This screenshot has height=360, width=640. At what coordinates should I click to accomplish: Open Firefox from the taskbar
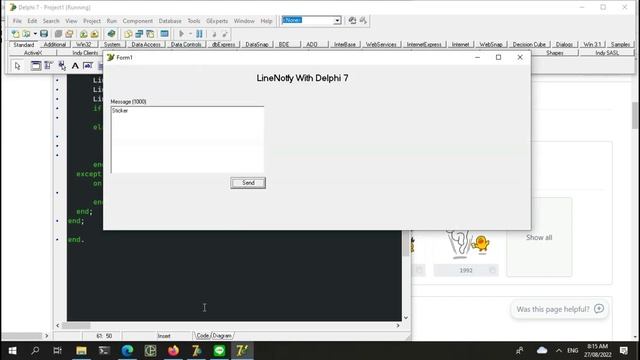tap(173, 351)
